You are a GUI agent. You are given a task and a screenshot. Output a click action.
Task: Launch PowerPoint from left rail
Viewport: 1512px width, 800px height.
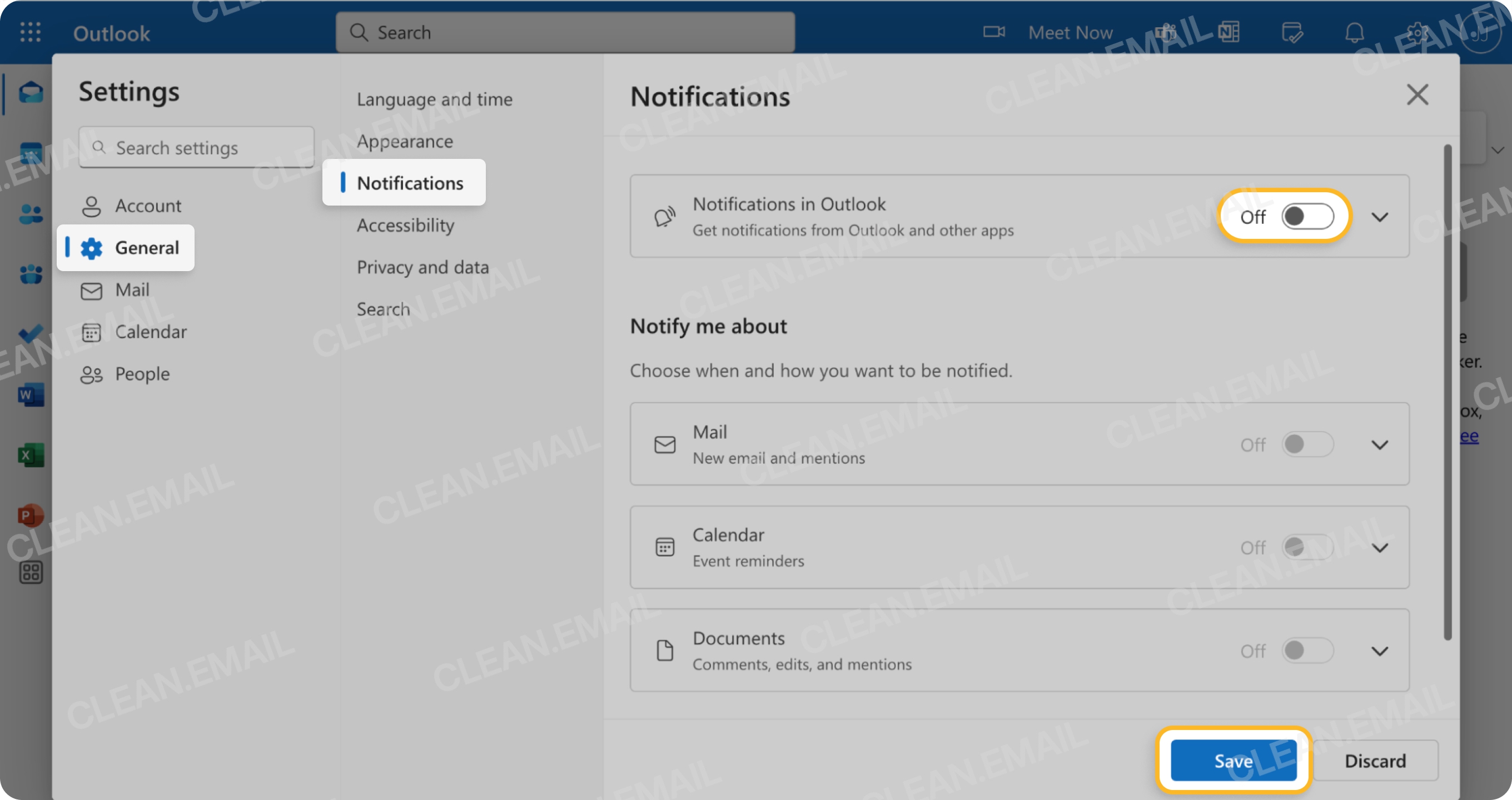pyautogui.click(x=31, y=516)
